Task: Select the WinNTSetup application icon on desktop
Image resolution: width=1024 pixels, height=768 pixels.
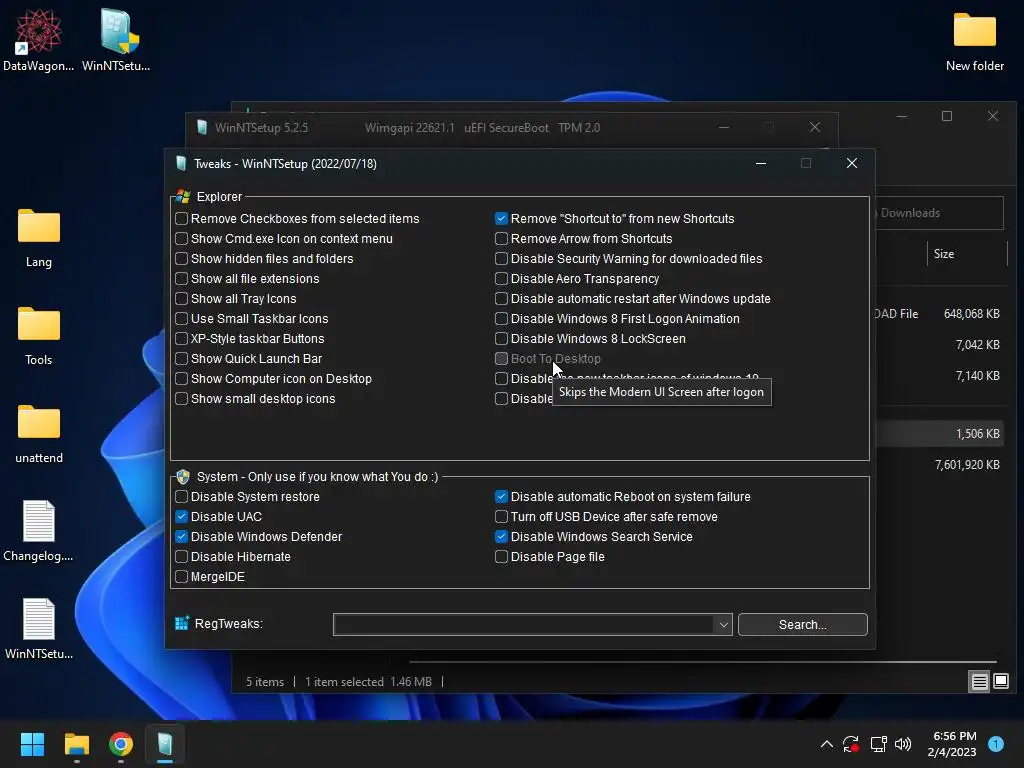Action: pyautogui.click(x=116, y=40)
